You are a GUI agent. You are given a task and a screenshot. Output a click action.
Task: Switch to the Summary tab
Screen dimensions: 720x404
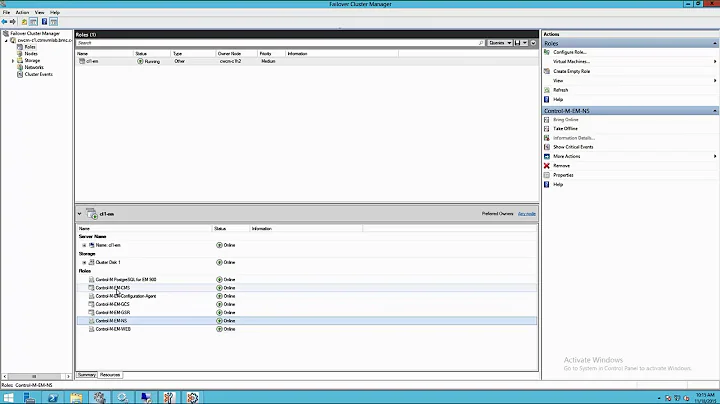tap(86, 375)
